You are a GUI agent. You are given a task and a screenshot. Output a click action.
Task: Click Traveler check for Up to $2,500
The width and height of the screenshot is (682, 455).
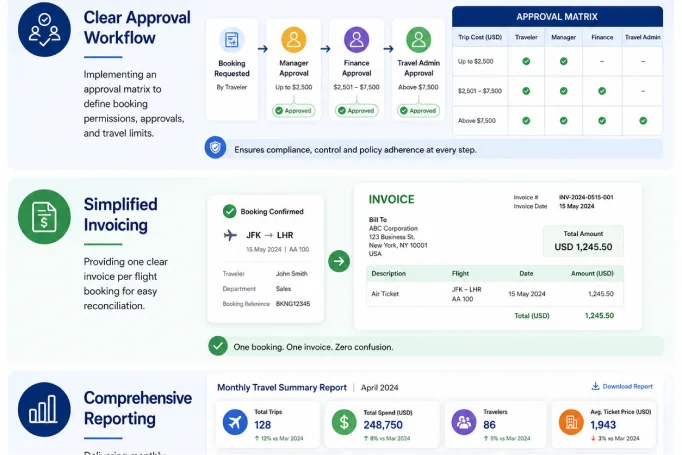point(526,61)
